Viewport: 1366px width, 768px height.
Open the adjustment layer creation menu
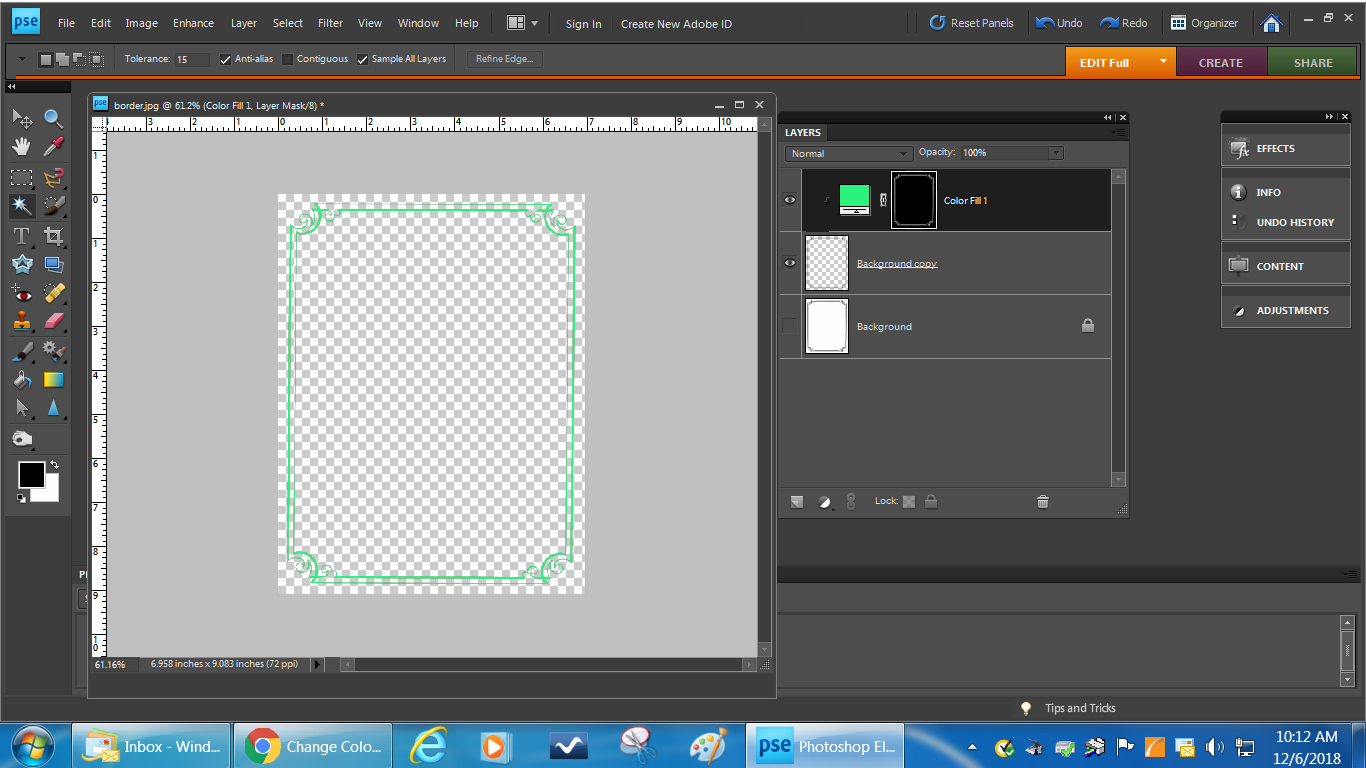click(x=825, y=502)
